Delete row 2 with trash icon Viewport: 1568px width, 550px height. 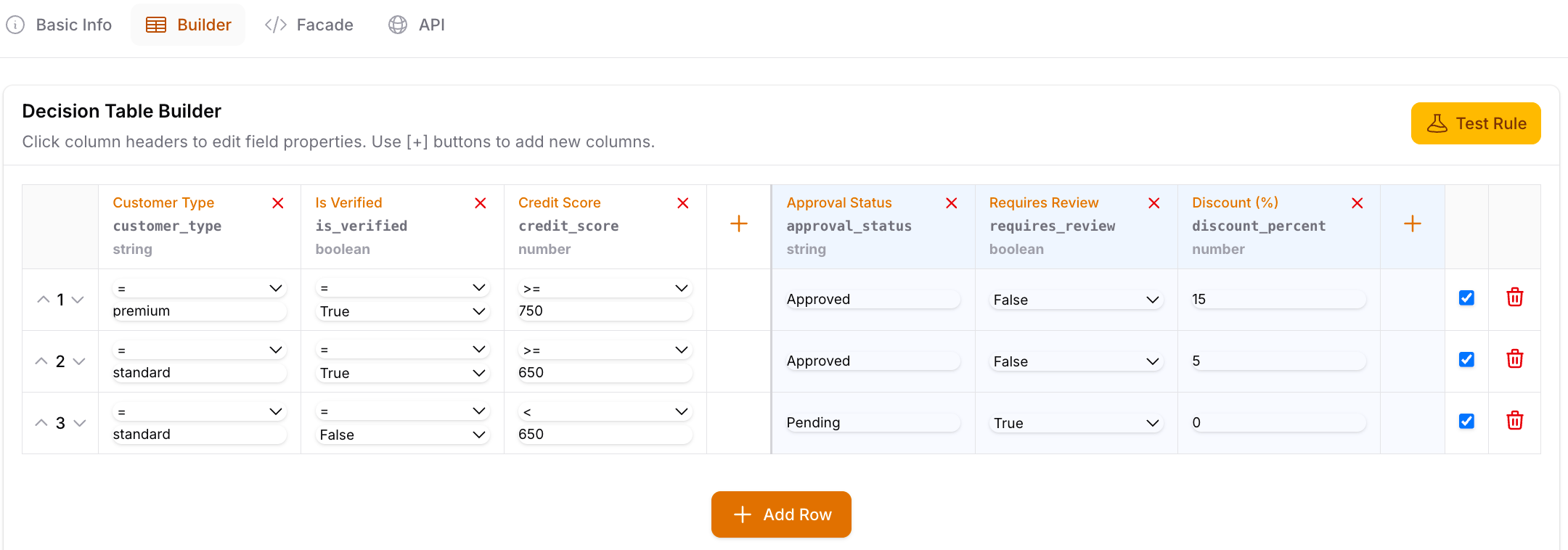pyautogui.click(x=1514, y=359)
